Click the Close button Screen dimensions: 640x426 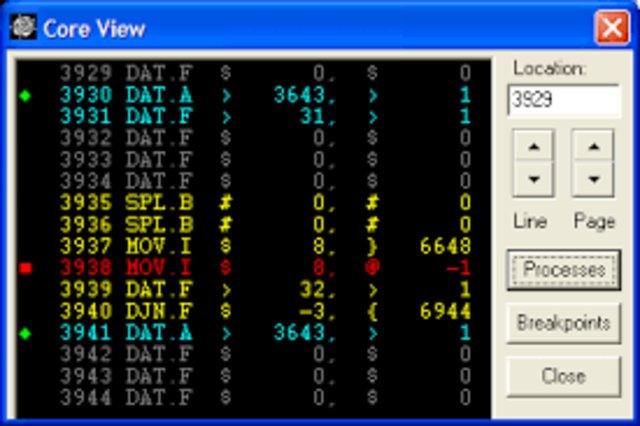[x=564, y=376]
